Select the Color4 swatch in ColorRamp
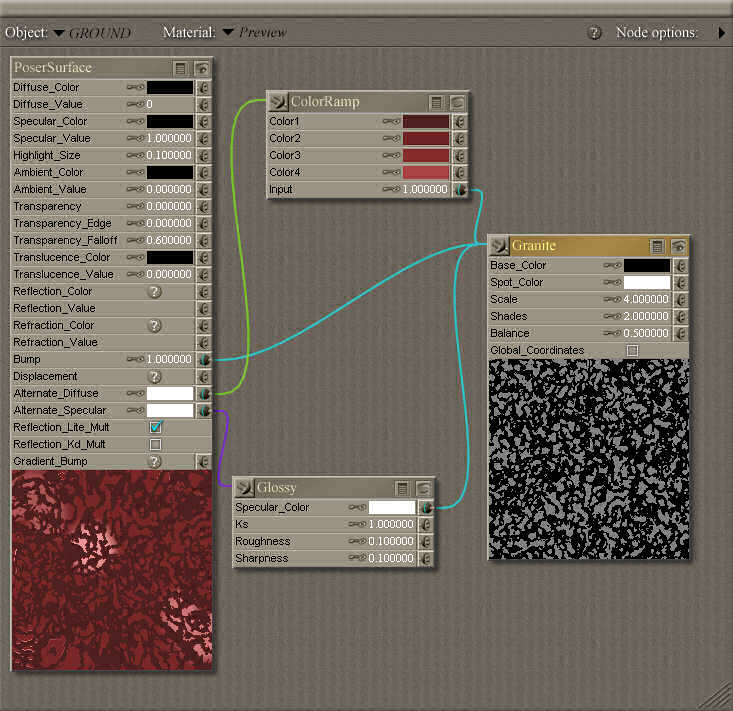This screenshot has width=733, height=711. [426, 173]
